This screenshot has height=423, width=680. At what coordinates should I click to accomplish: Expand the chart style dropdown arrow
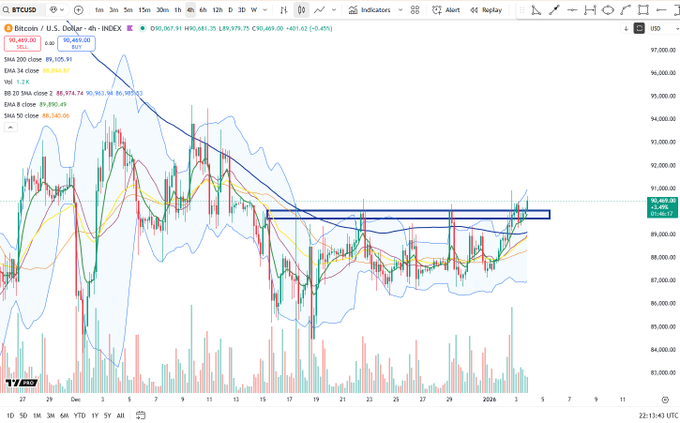tap(333, 10)
